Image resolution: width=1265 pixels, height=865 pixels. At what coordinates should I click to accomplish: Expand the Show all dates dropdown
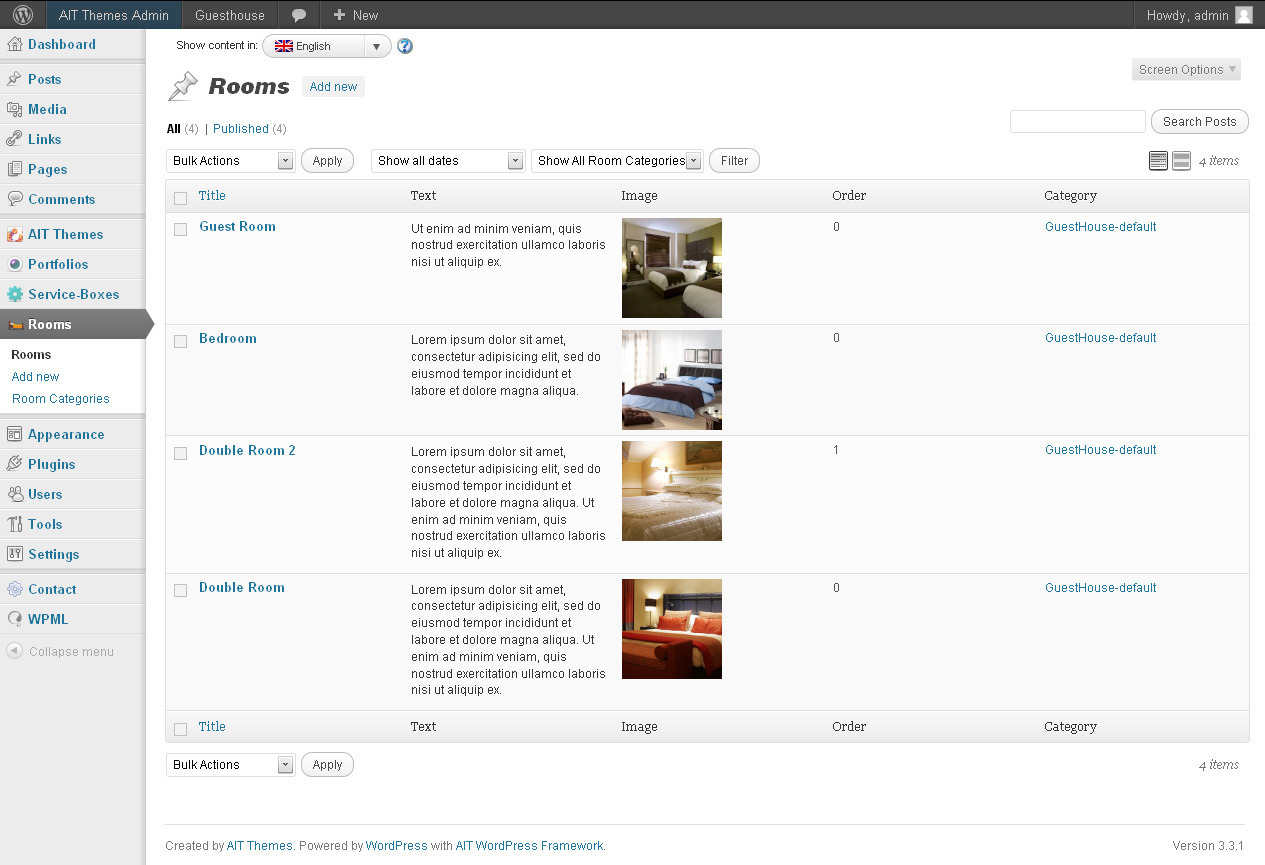(x=448, y=161)
